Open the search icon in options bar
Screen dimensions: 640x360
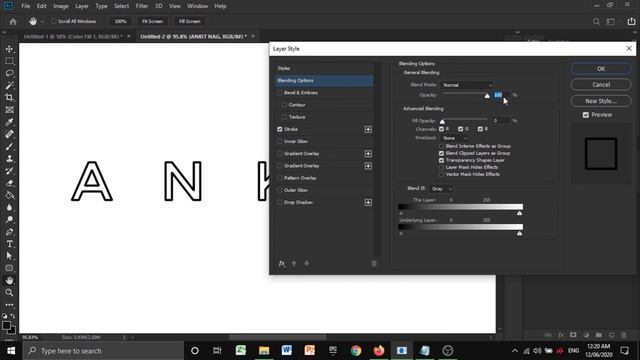596,22
